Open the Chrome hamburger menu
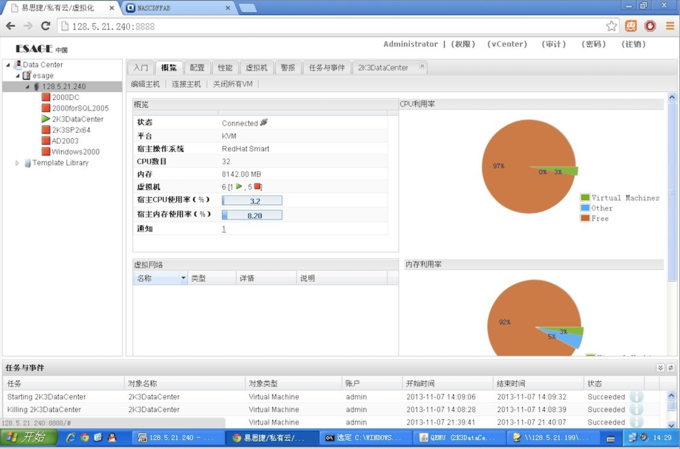This screenshot has height=449, width=680. pyautogui.click(x=670, y=26)
